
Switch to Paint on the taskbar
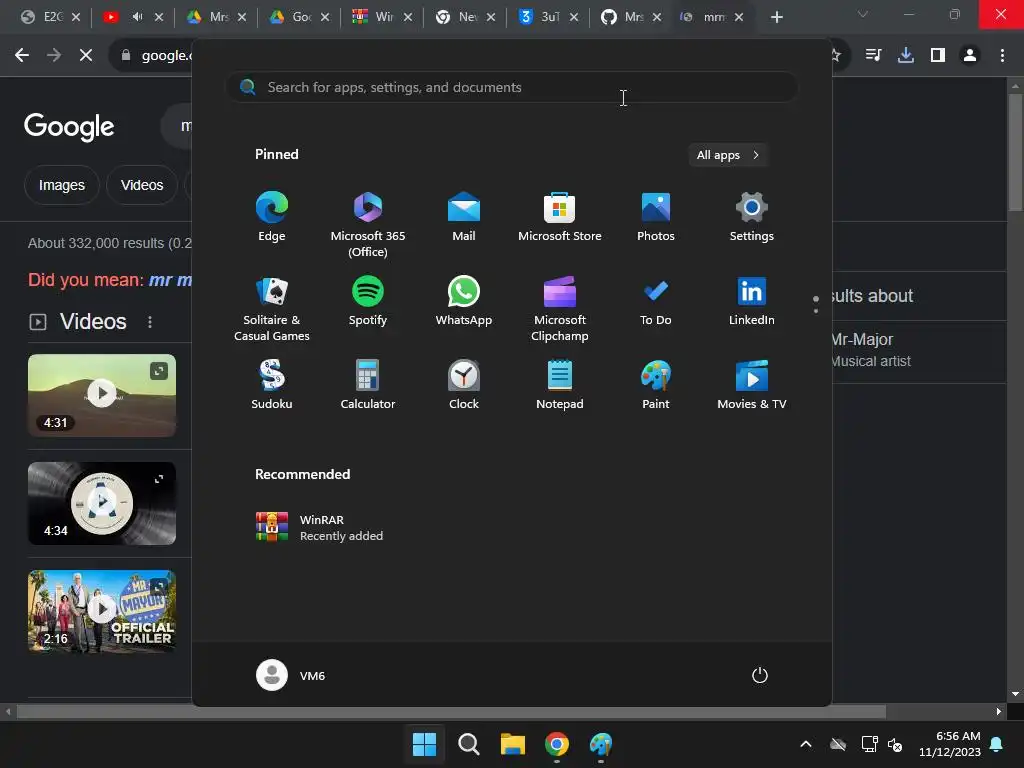pos(600,744)
